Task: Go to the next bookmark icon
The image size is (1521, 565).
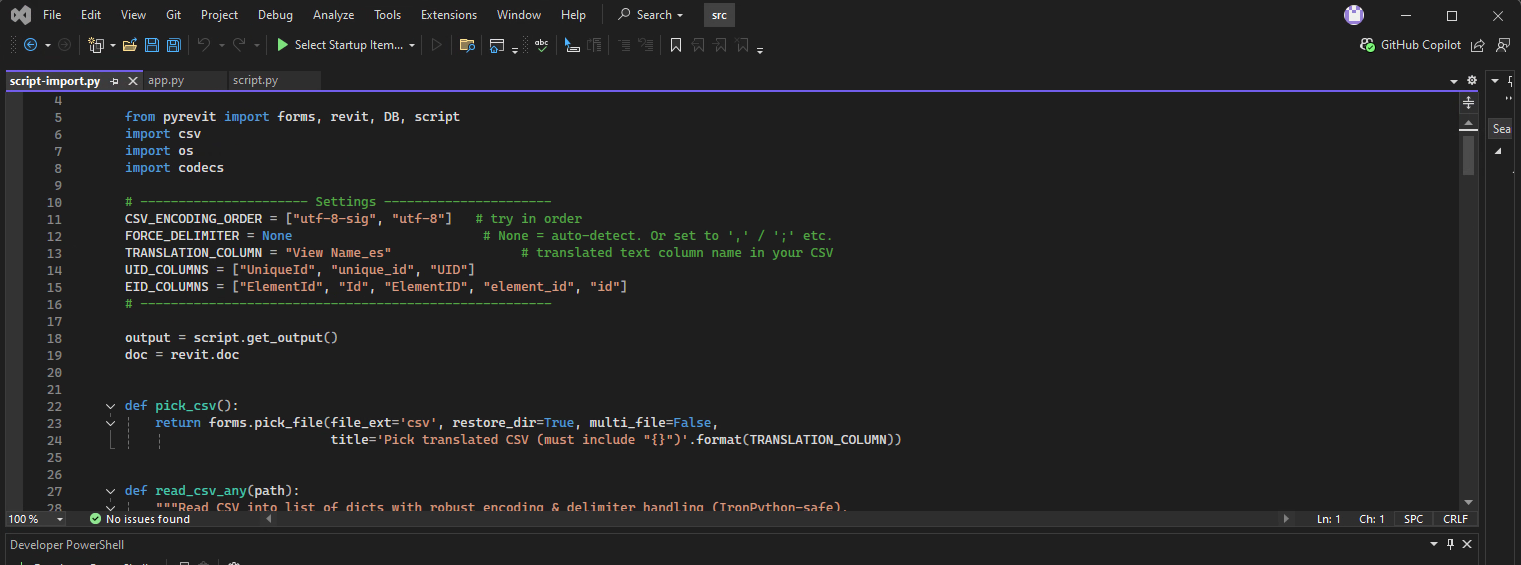Action: (719, 45)
